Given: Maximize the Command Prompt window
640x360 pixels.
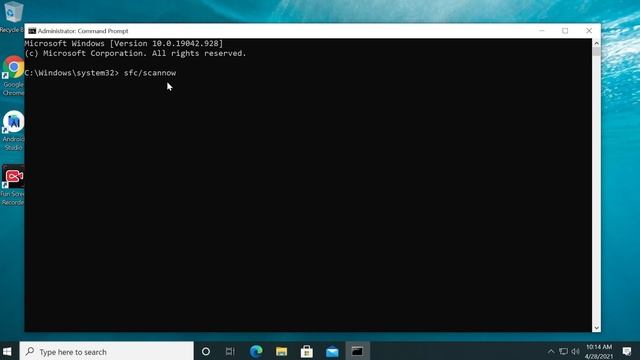Looking at the screenshot, I should (565, 31).
